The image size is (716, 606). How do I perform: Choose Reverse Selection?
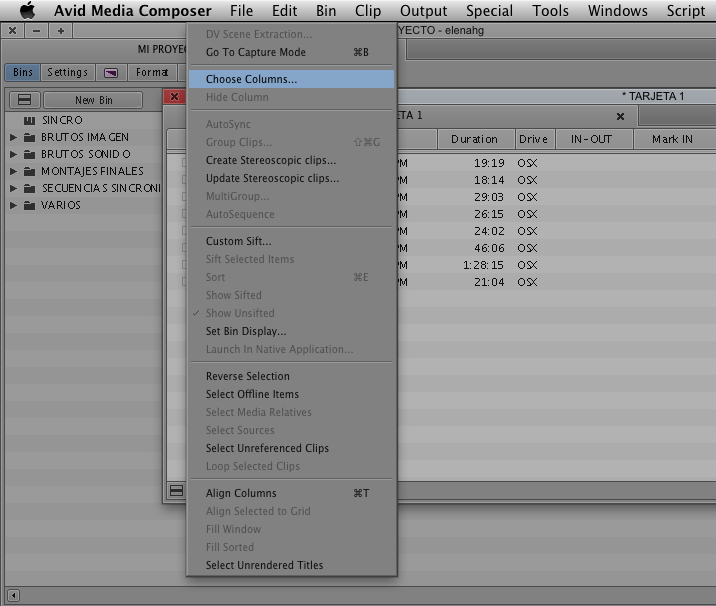coord(291,376)
